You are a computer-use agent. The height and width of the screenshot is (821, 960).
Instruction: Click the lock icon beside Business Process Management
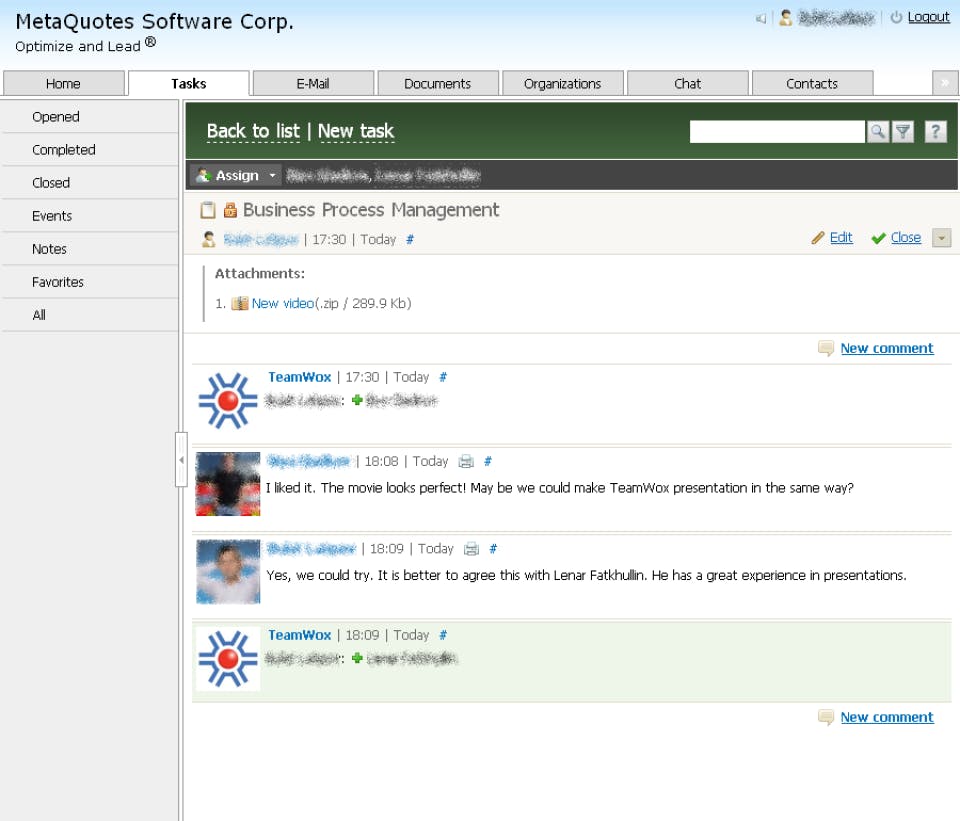coord(230,210)
